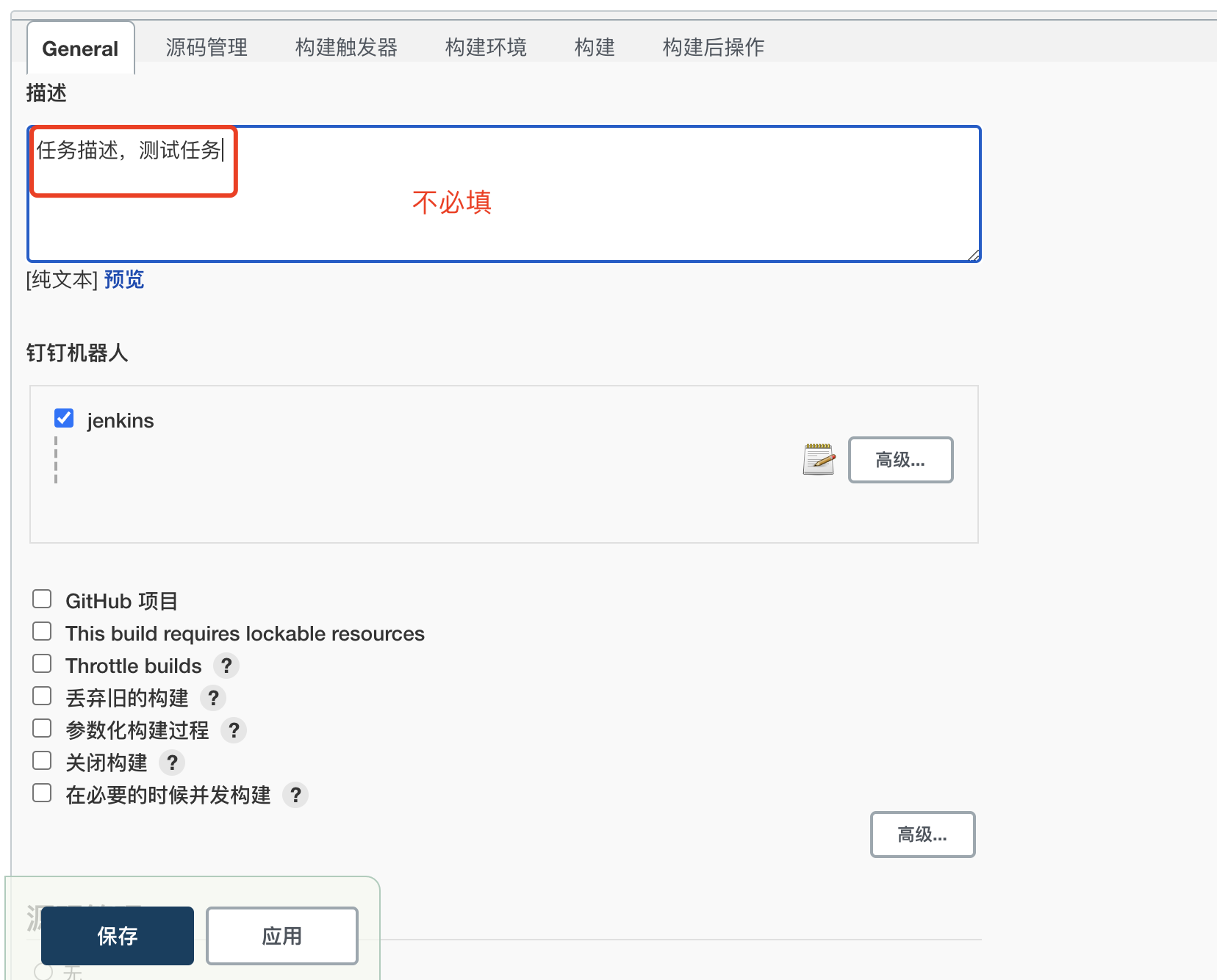The width and height of the screenshot is (1217, 980).
Task: Enable the GitHub 项目 checkbox
Action: pyautogui.click(x=42, y=599)
